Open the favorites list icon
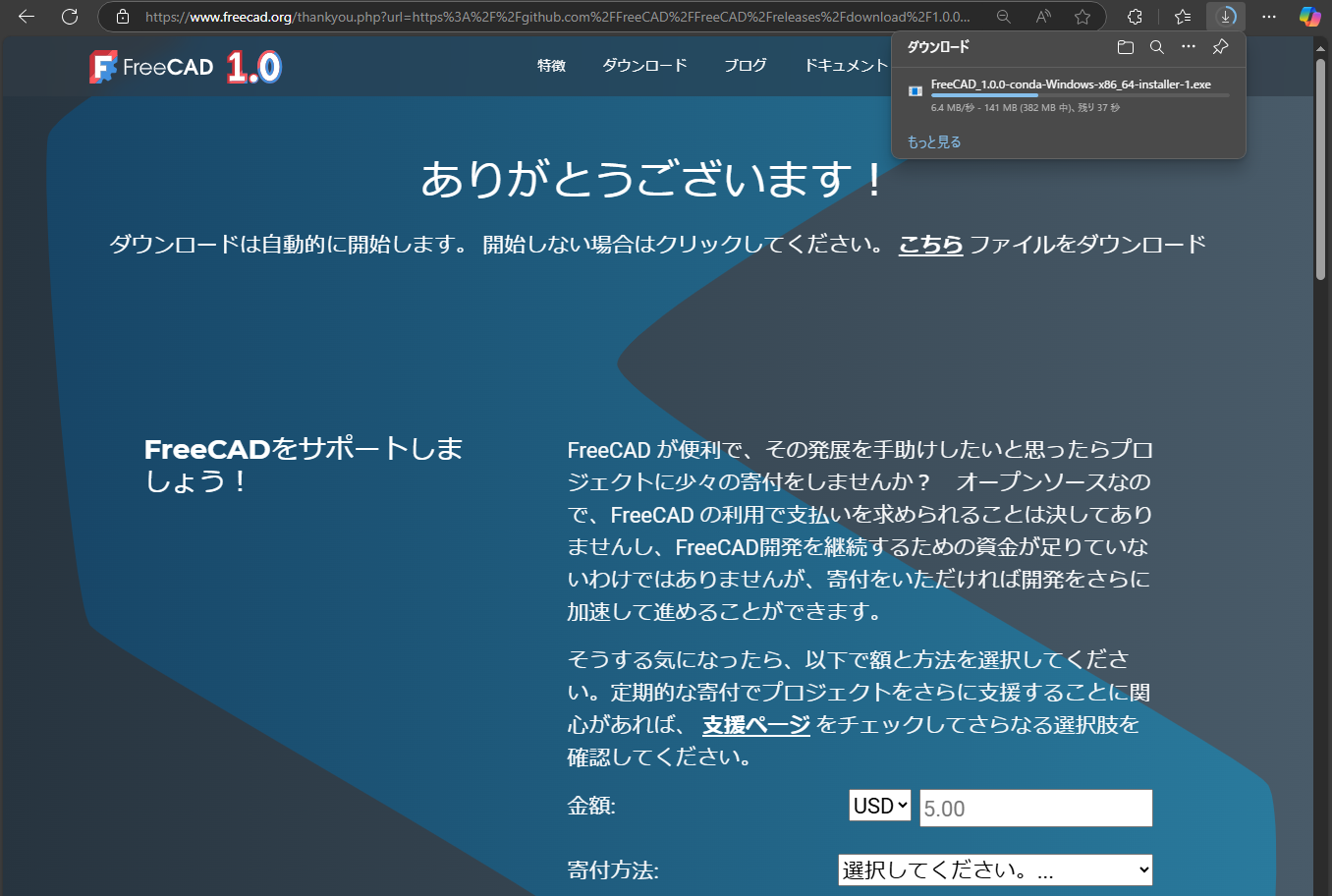This screenshot has width=1332, height=896. coord(1183,17)
